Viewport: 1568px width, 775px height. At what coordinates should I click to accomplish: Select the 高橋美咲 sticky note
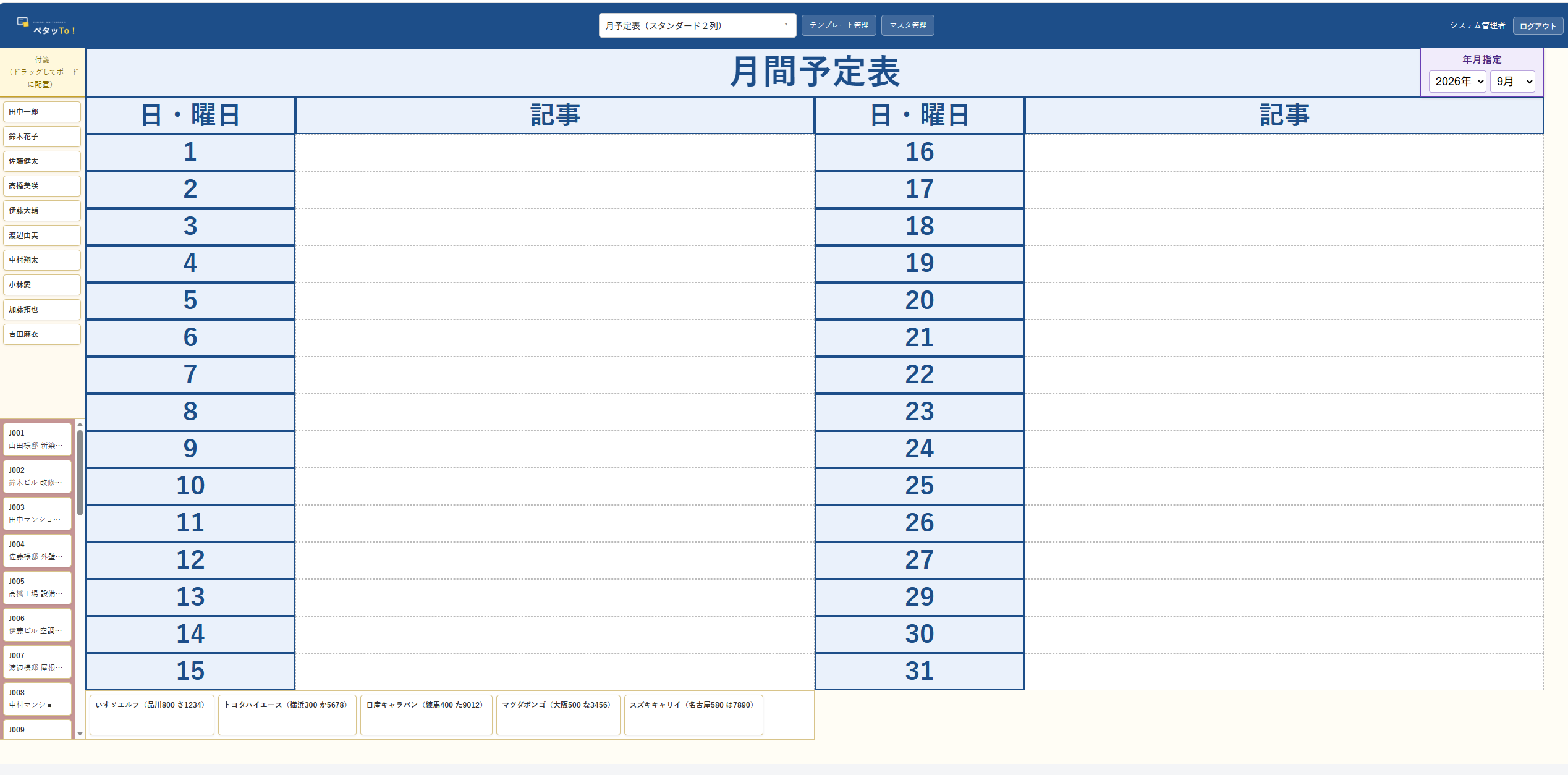coord(42,186)
